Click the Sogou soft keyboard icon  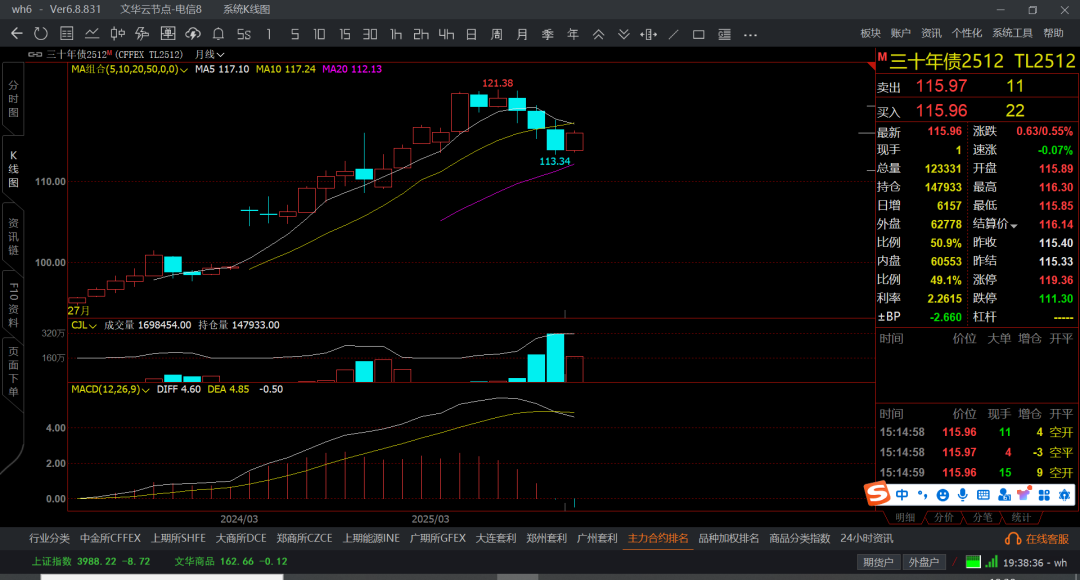click(x=983, y=495)
